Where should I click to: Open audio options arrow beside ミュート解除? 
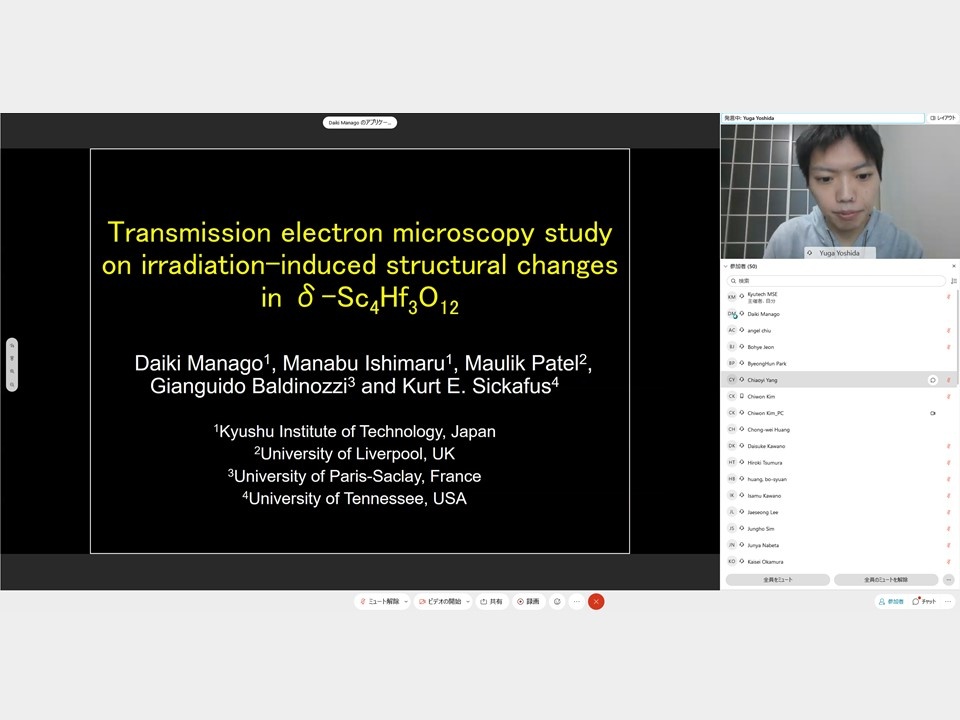406,602
